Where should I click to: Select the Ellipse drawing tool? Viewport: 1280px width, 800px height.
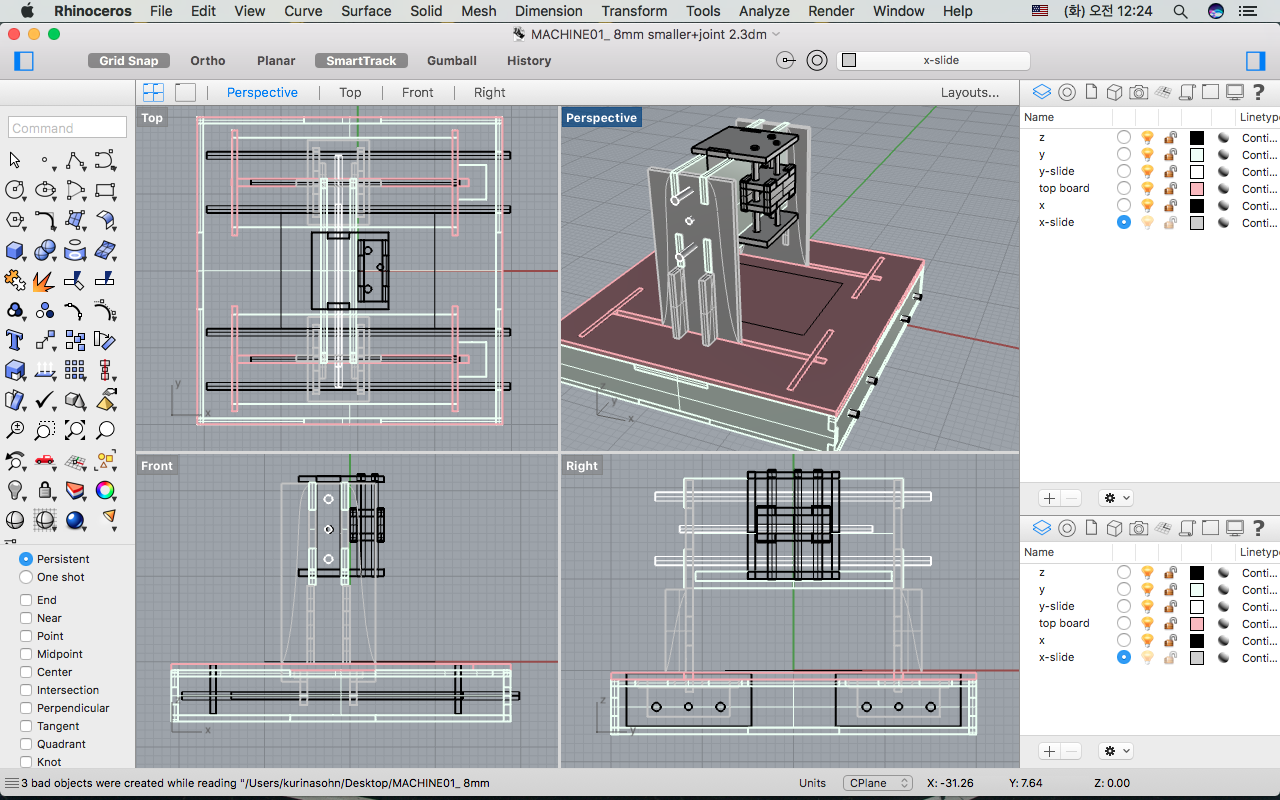(x=45, y=190)
